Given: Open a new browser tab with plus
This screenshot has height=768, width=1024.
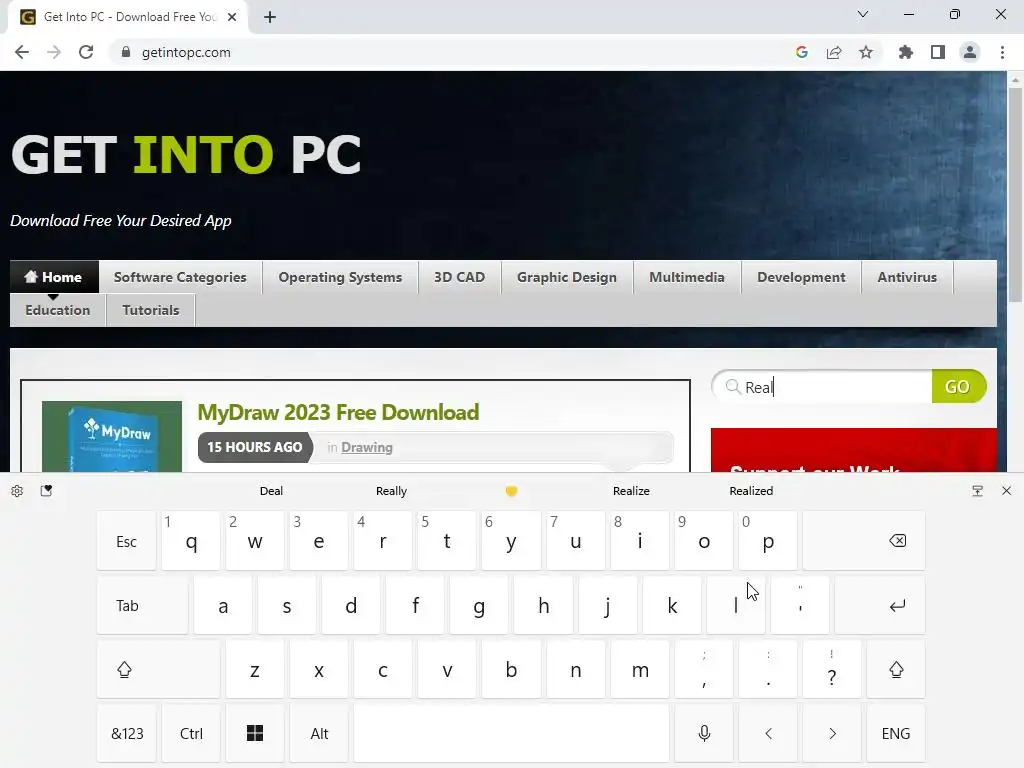Looking at the screenshot, I should pos(270,17).
